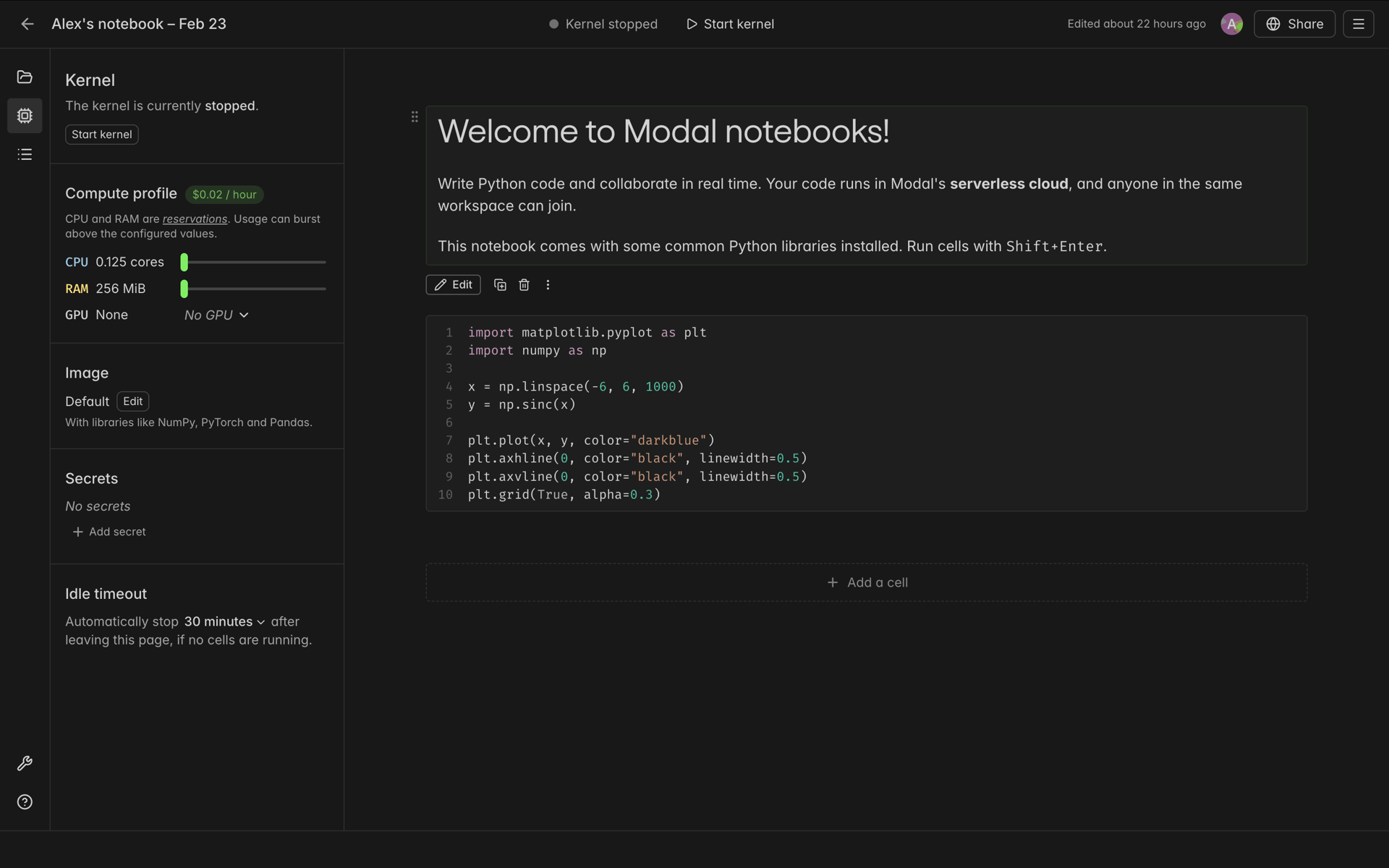Click the Idle timeout heading
1389x868 pixels.
106,594
